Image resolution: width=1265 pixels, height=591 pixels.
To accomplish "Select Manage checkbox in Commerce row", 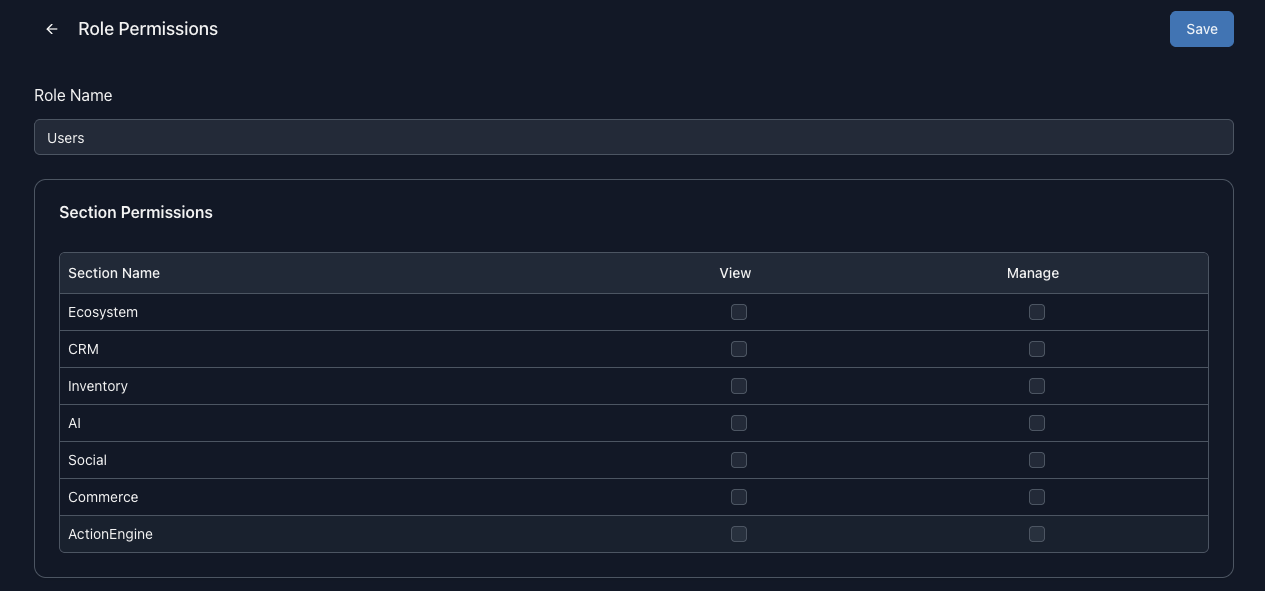I will [1037, 497].
